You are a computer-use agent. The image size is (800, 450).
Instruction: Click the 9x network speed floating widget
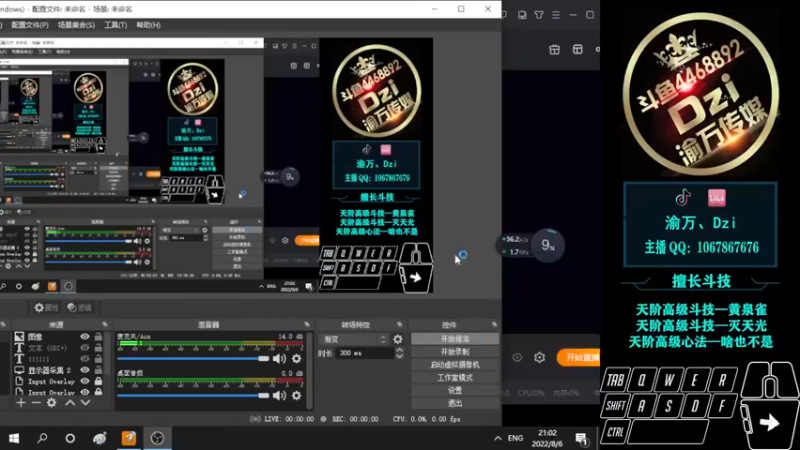pyautogui.click(x=547, y=245)
